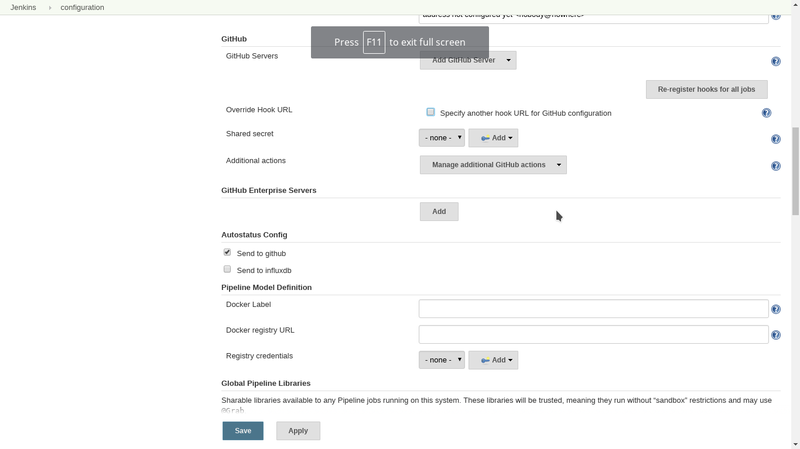Open help for Override Hook URL
The image size is (800, 449).
click(x=766, y=113)
